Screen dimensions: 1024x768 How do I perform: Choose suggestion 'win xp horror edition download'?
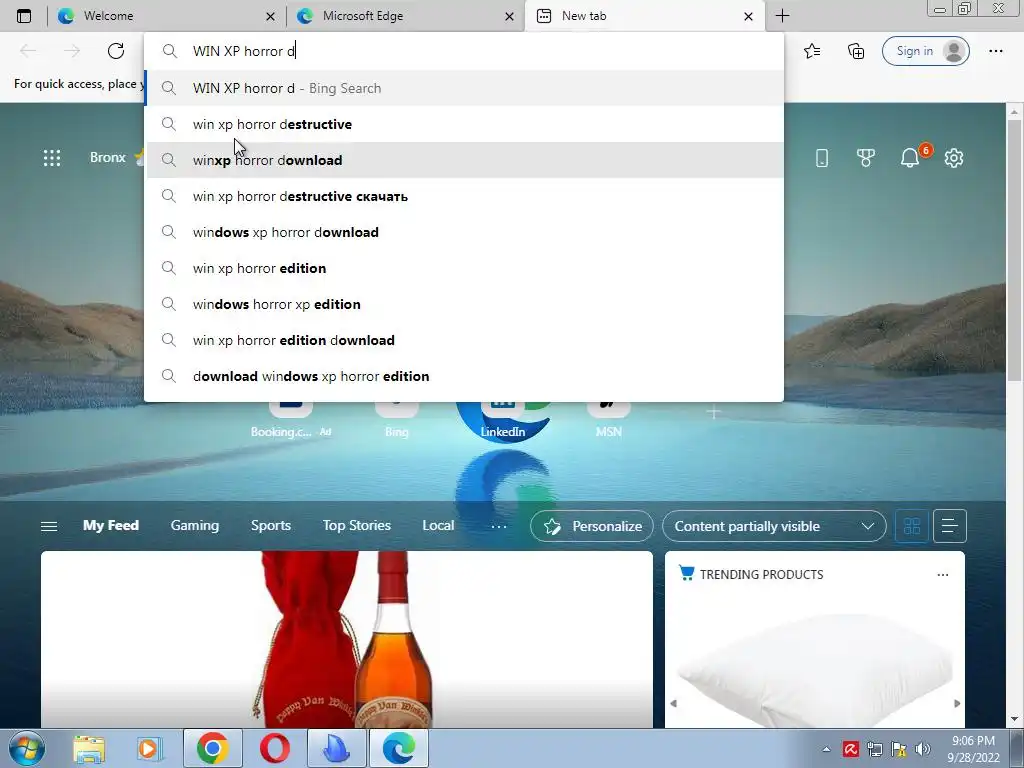tap(464, 340)
